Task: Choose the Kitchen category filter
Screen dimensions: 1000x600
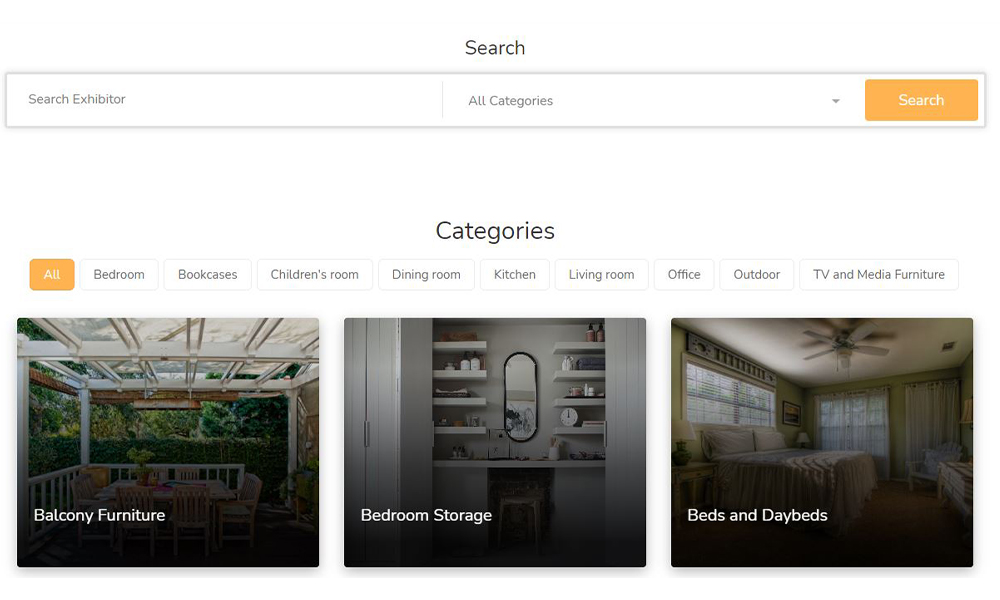Action: point(515,275)
